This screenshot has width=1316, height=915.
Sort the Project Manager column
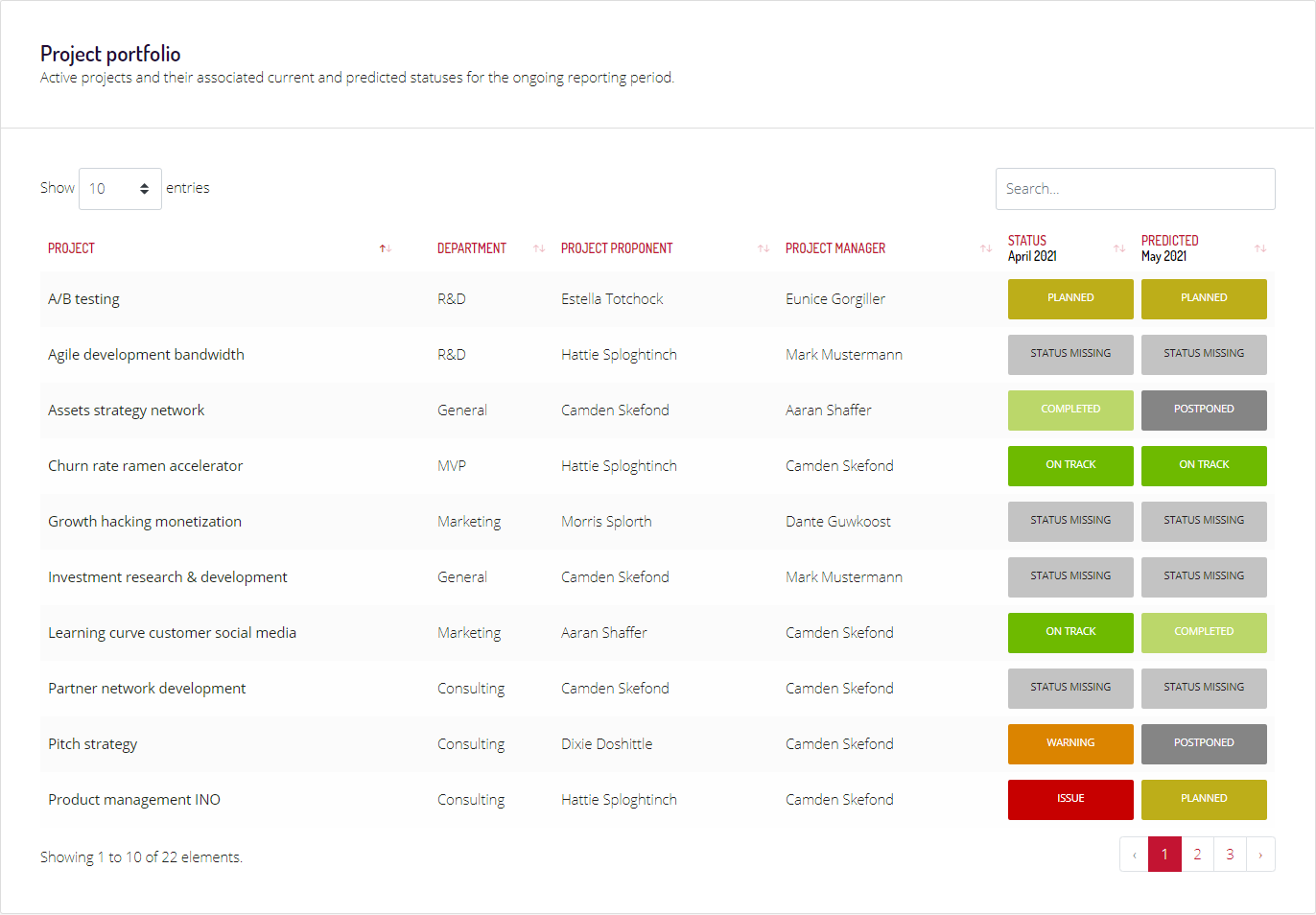pos(986,247)
